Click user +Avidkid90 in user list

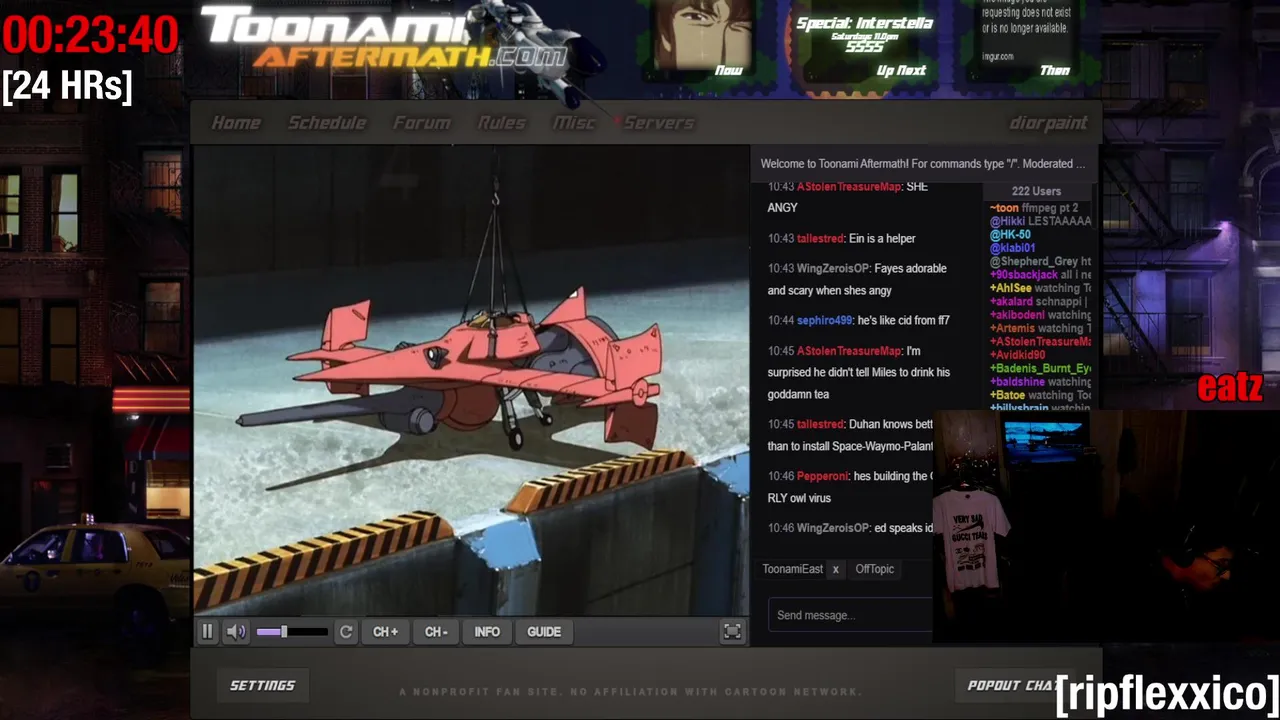point(1017,355)
